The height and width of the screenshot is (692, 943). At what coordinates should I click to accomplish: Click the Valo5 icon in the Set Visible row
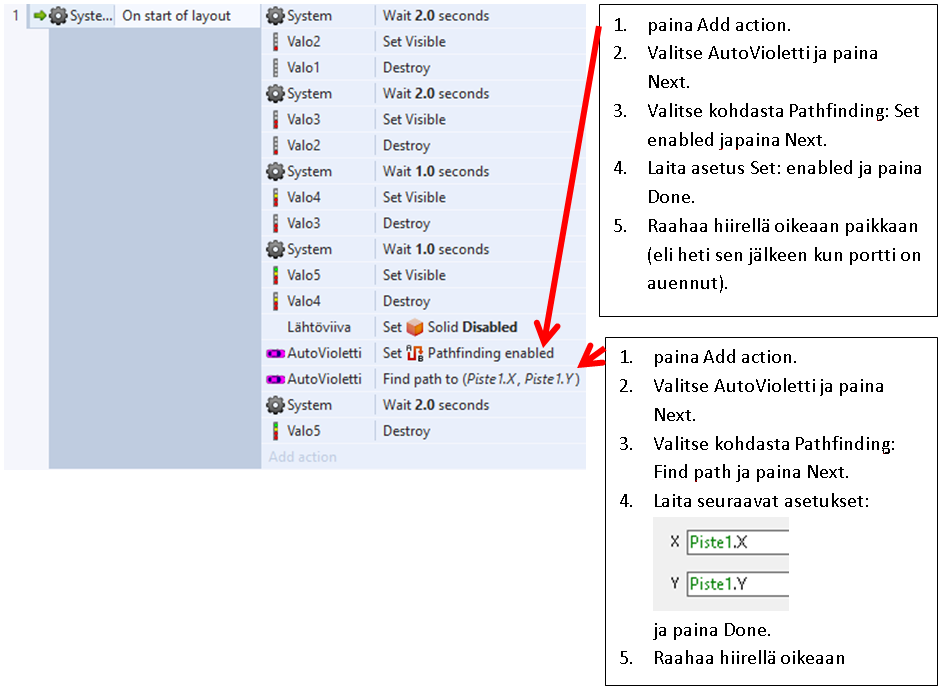pyautogui.click(x=275, y=276)
